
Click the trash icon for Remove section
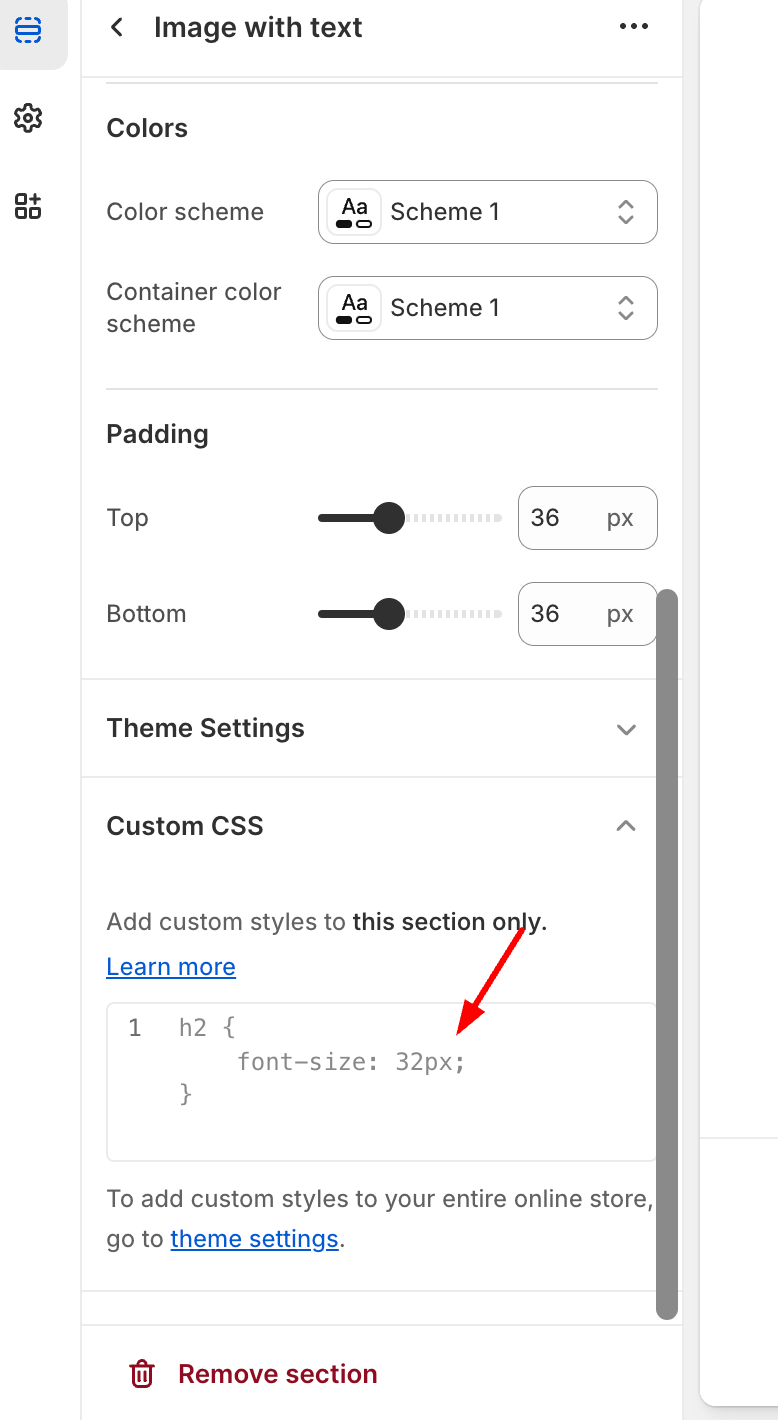pyautogui.click(x=142, y=1374)
